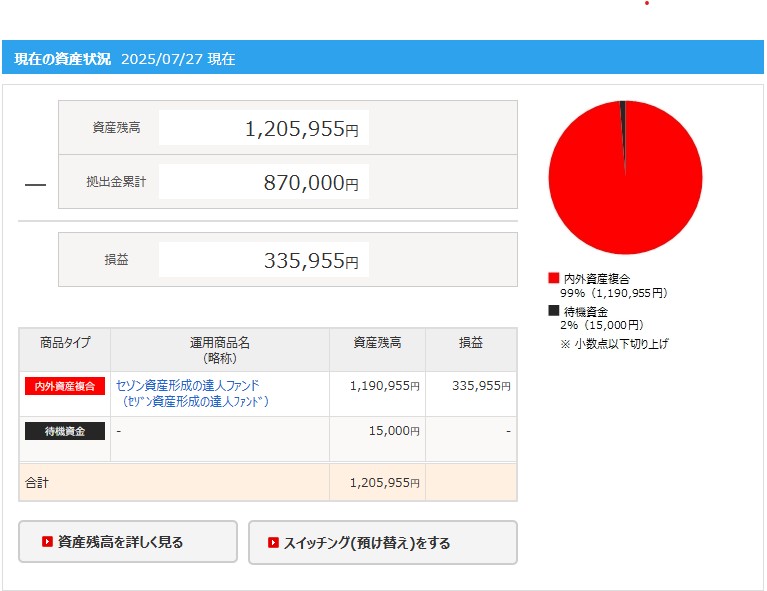
Task: Click the minus sign beside 拠出金累計
Action: click(x=35, y=184)
